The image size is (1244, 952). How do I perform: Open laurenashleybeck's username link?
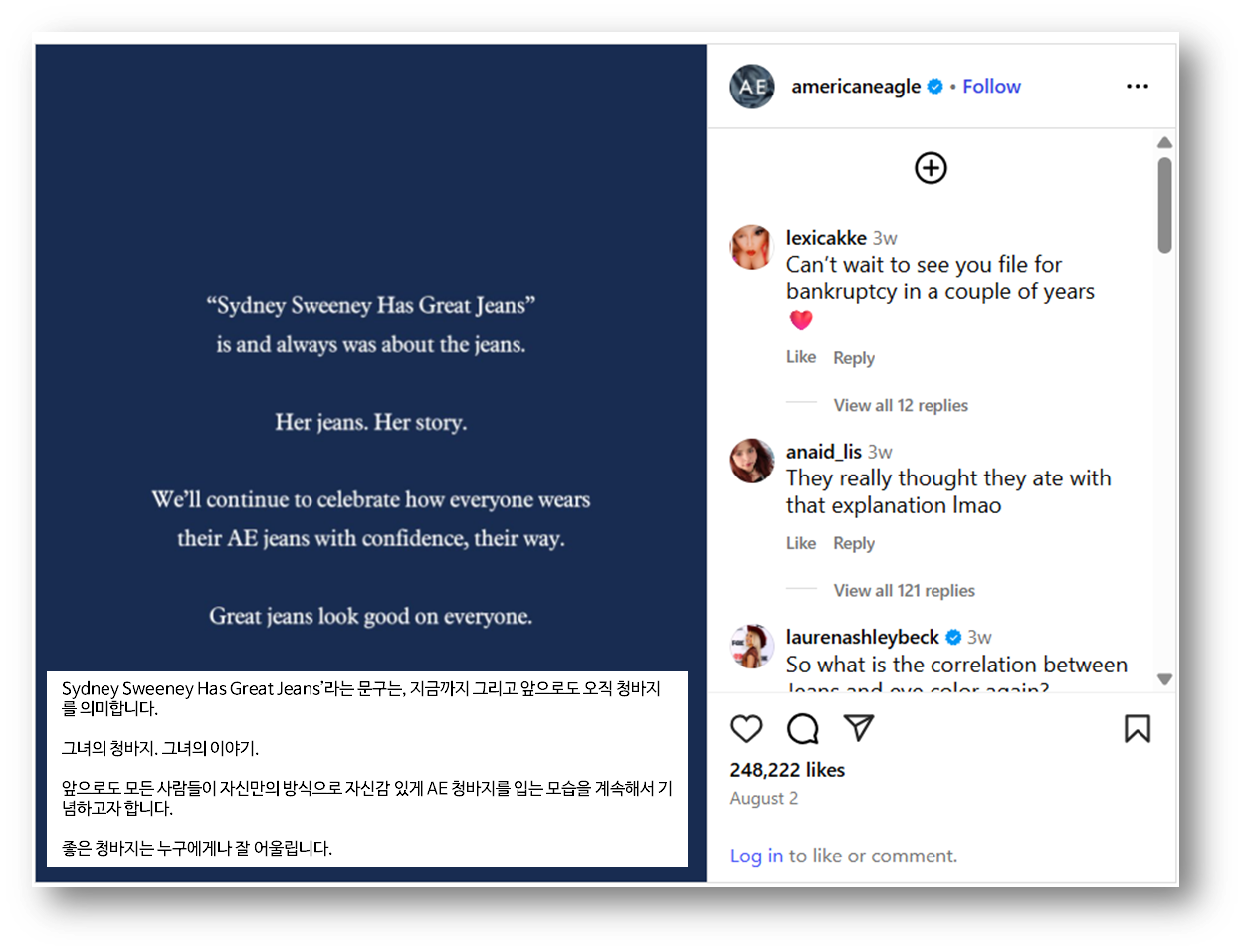(862, 637)
